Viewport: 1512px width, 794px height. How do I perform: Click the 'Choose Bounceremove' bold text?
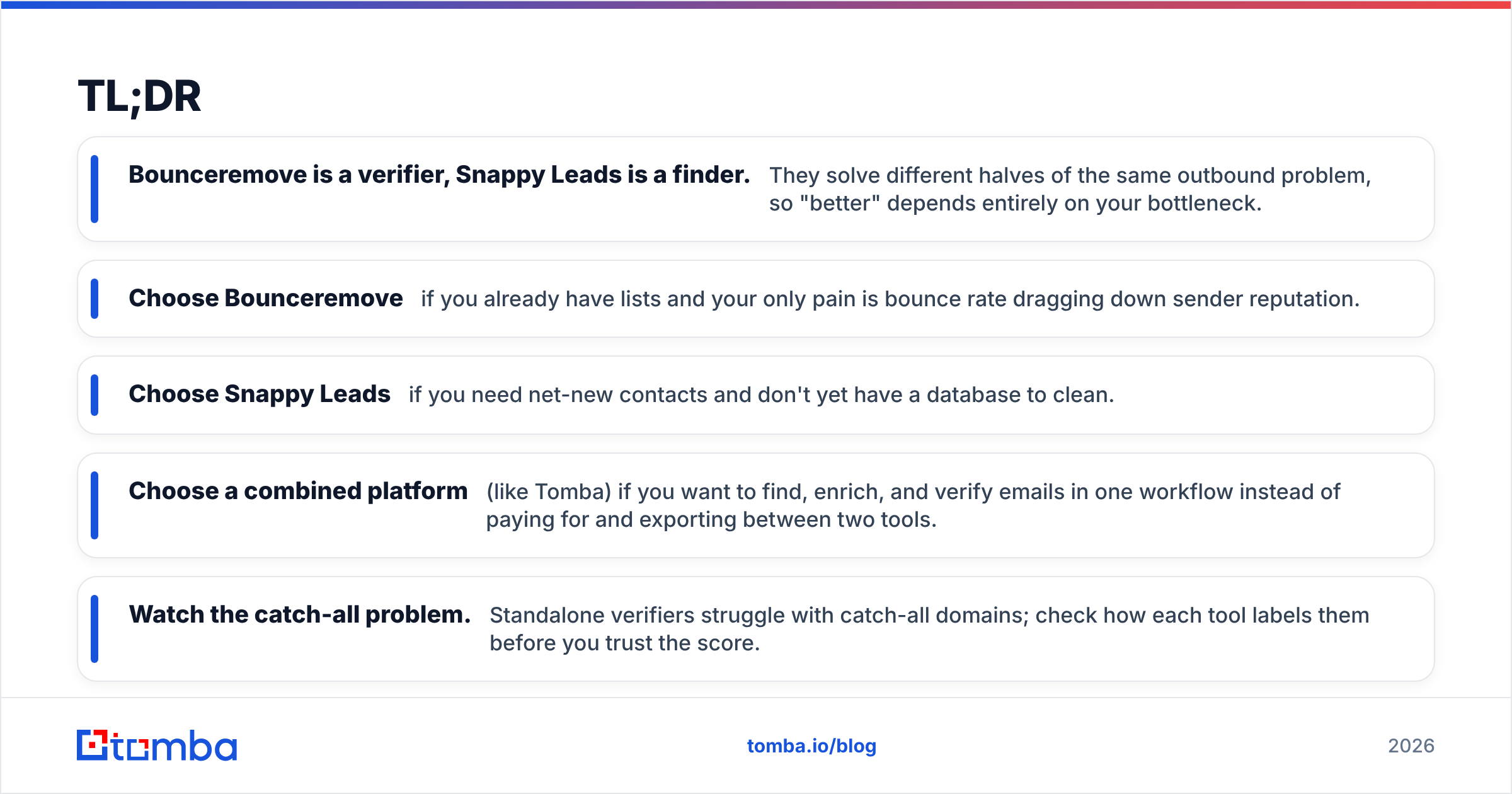pos(265,298)
